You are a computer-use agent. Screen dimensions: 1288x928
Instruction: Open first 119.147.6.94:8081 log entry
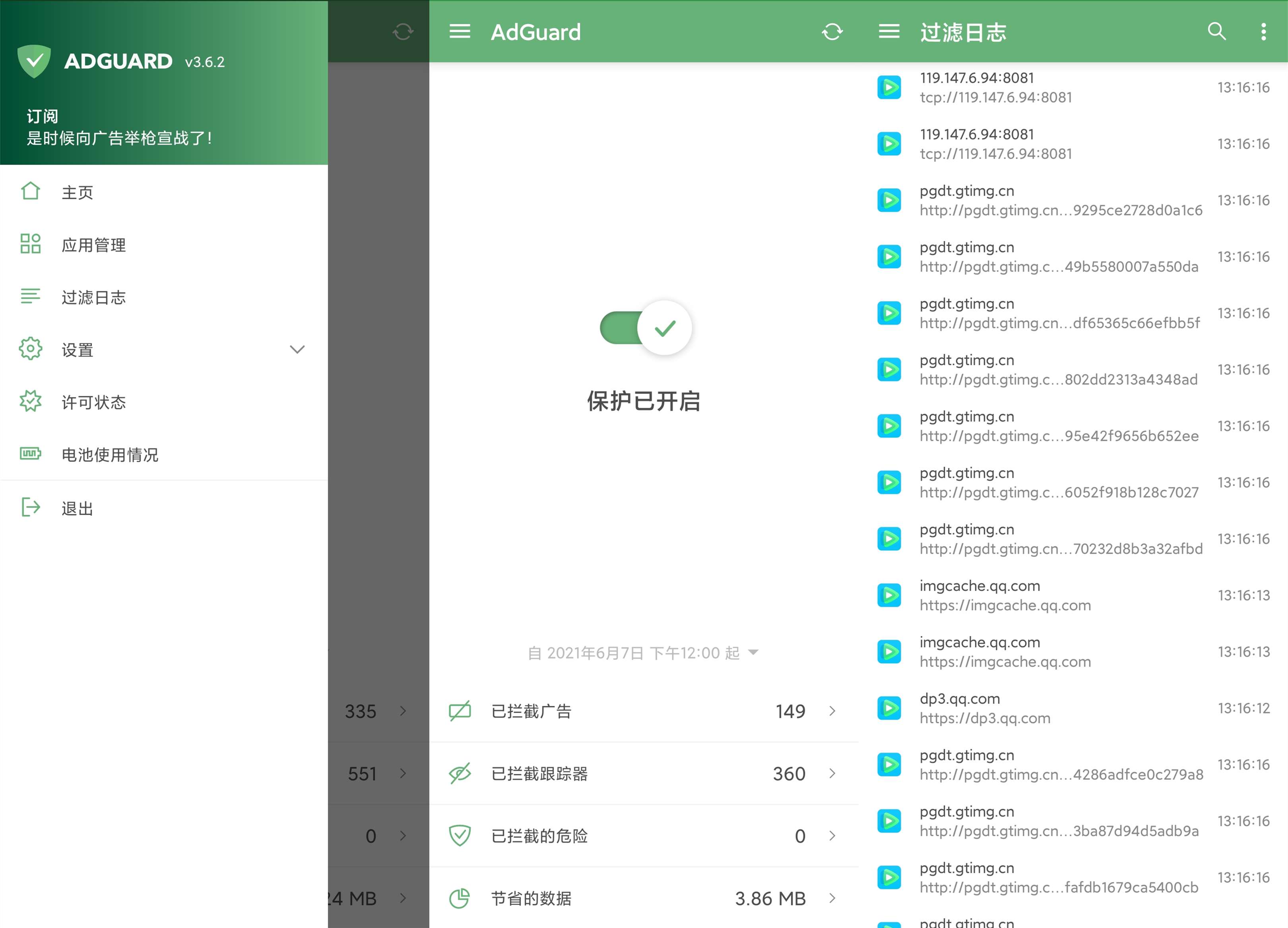1073,87
